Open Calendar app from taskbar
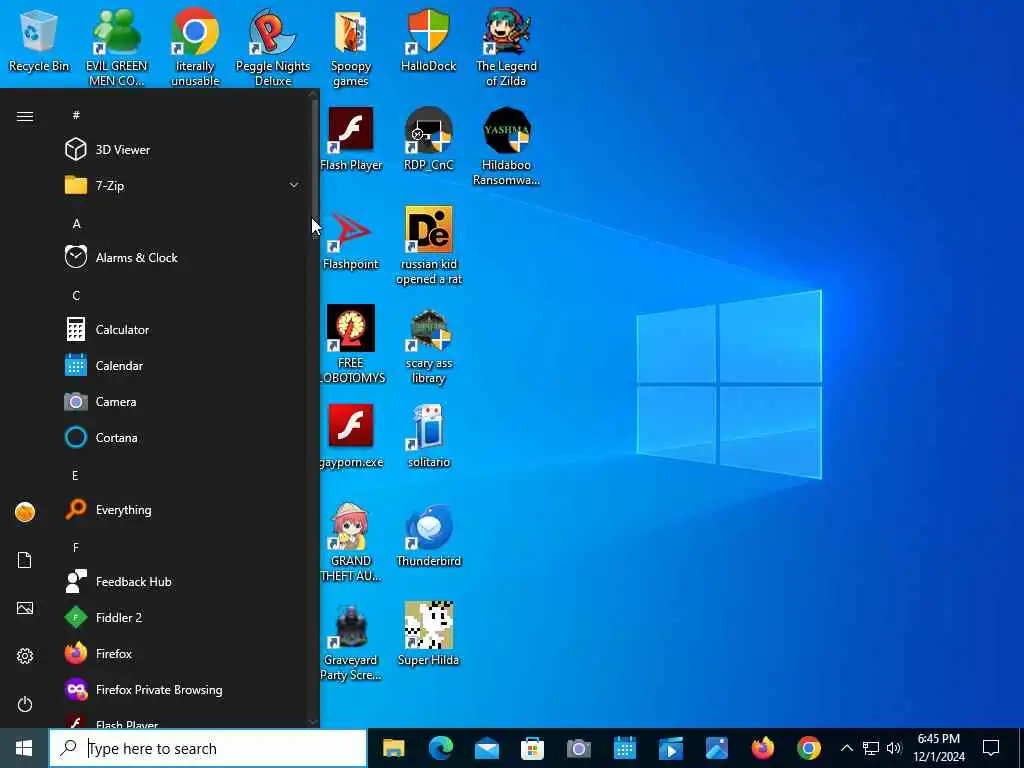Image resolution: width=1024 pixels, height=768 pixels. coord(625,748)
